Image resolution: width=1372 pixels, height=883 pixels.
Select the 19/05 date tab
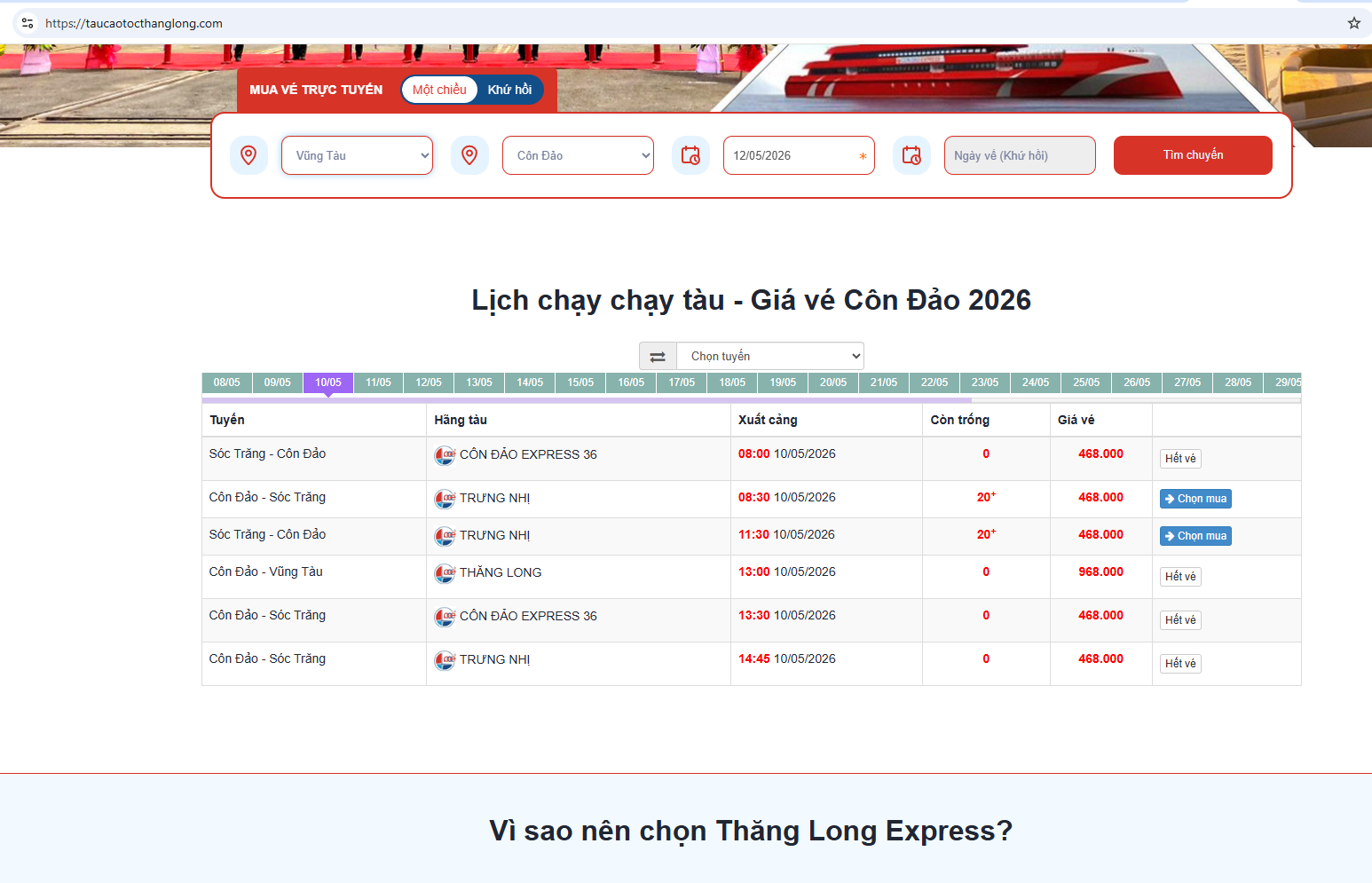pos(783,382)
